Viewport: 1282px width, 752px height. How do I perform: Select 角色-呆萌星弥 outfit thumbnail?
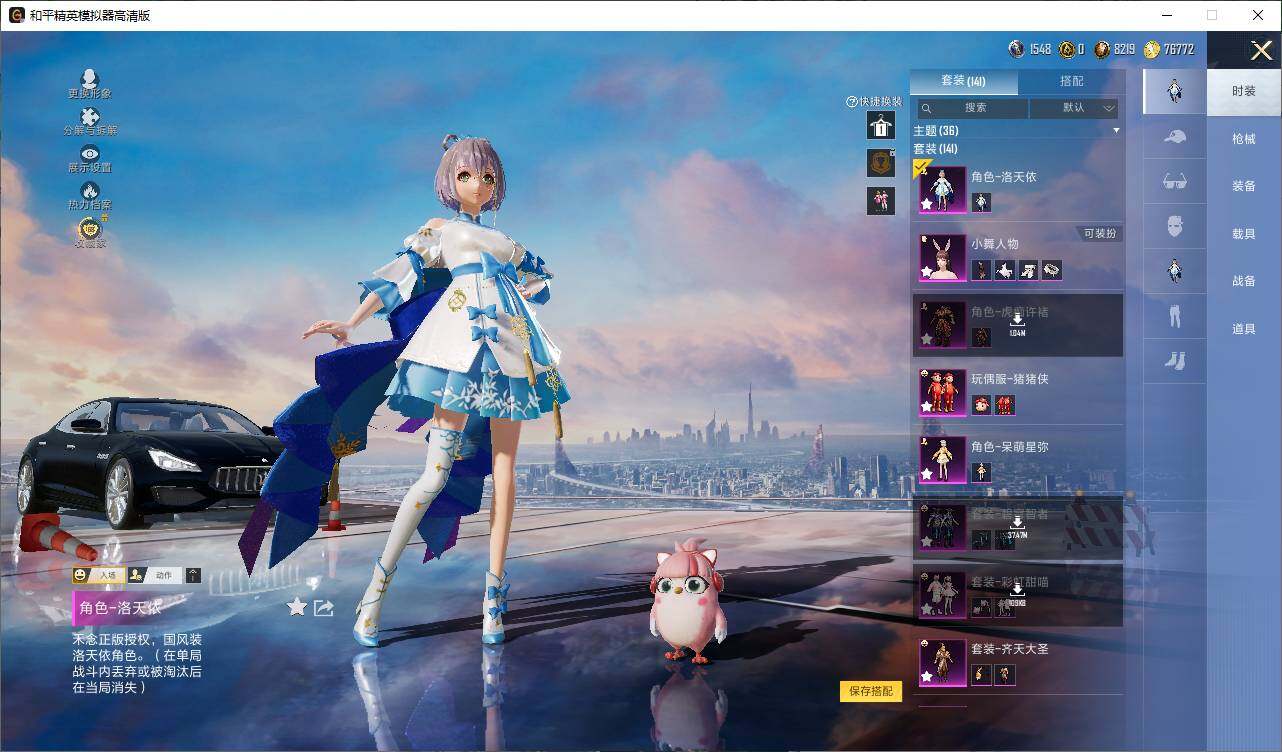[x=943, y=460]
